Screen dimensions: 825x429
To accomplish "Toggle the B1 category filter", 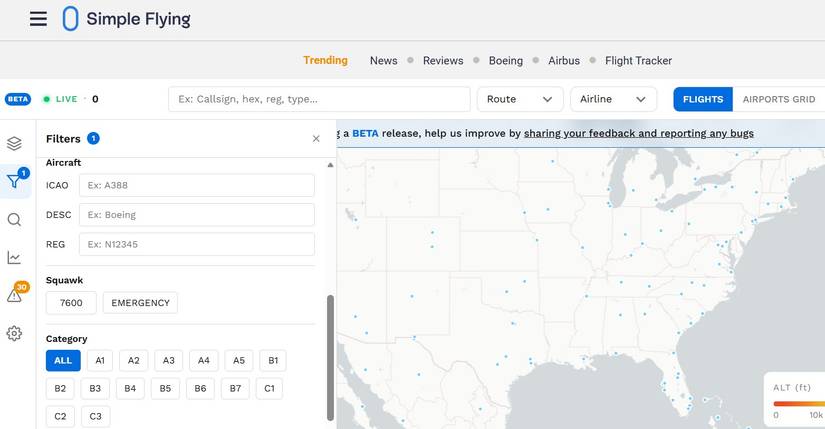I will pos(273,361).
